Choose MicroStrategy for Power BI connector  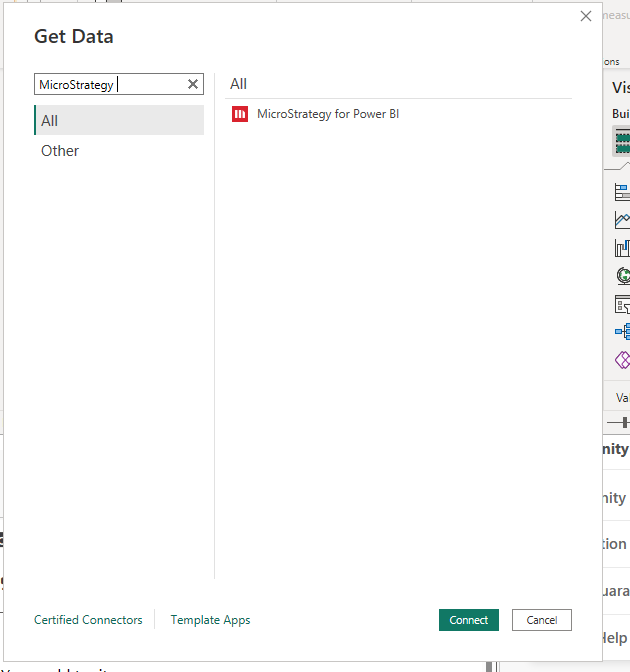pyautogui.click(x=328, y=114)
